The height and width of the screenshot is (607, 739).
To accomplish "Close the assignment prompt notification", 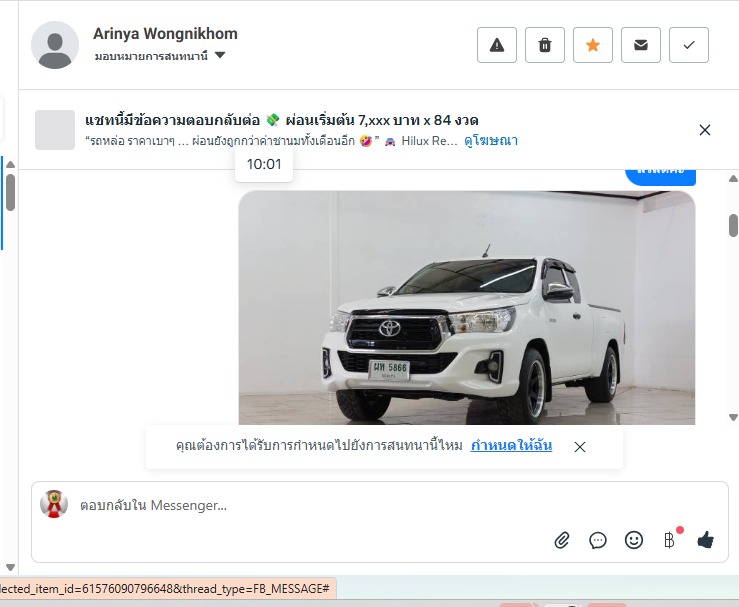I will (x=580, y=447).
